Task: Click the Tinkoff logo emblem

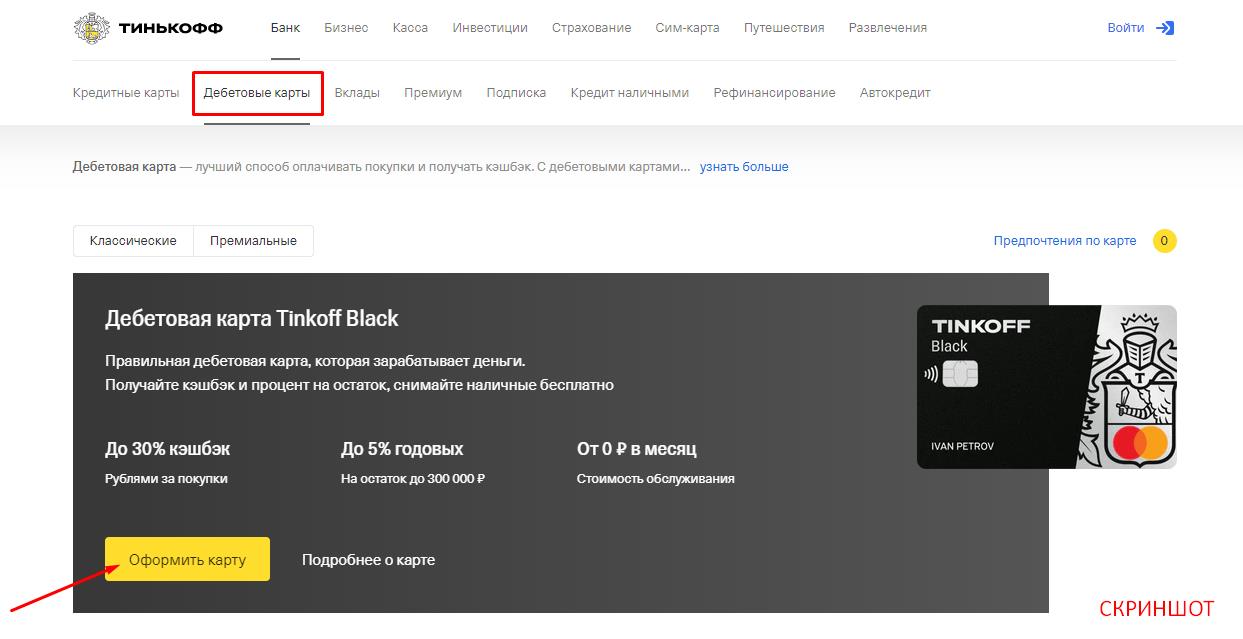Action: pyautogui.click(x=93, y=28)
